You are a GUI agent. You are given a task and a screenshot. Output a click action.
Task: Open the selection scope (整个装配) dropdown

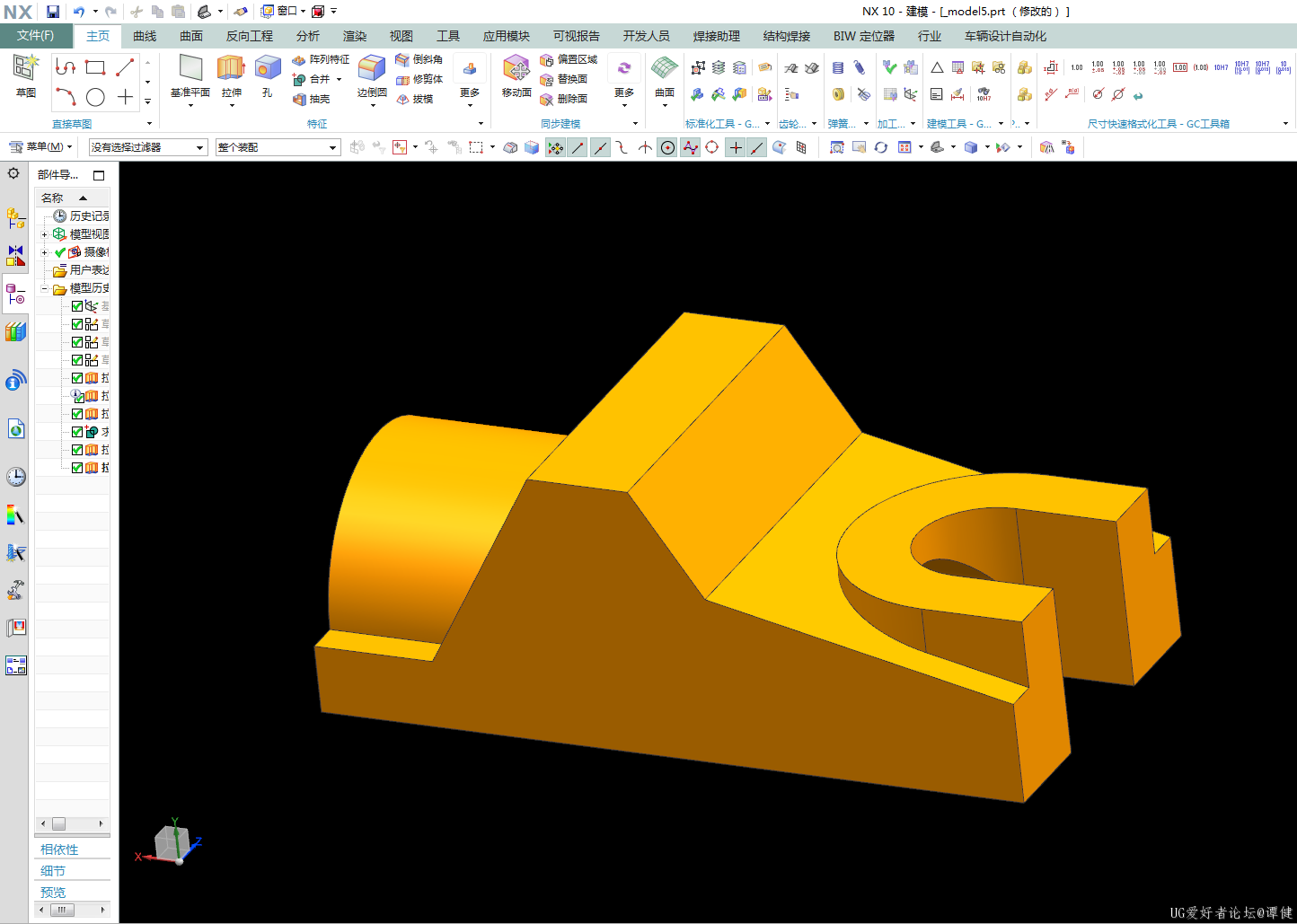[278, 147]
